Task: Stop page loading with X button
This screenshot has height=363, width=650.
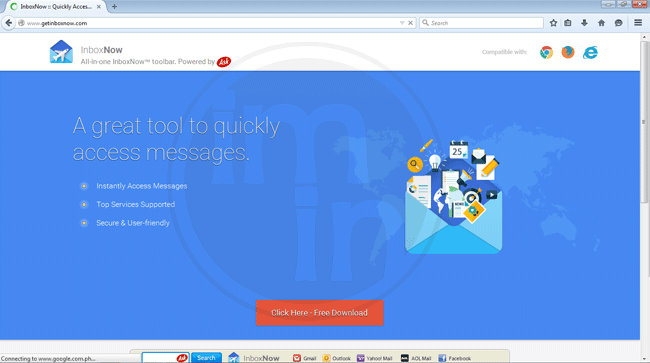Action: 410,23
